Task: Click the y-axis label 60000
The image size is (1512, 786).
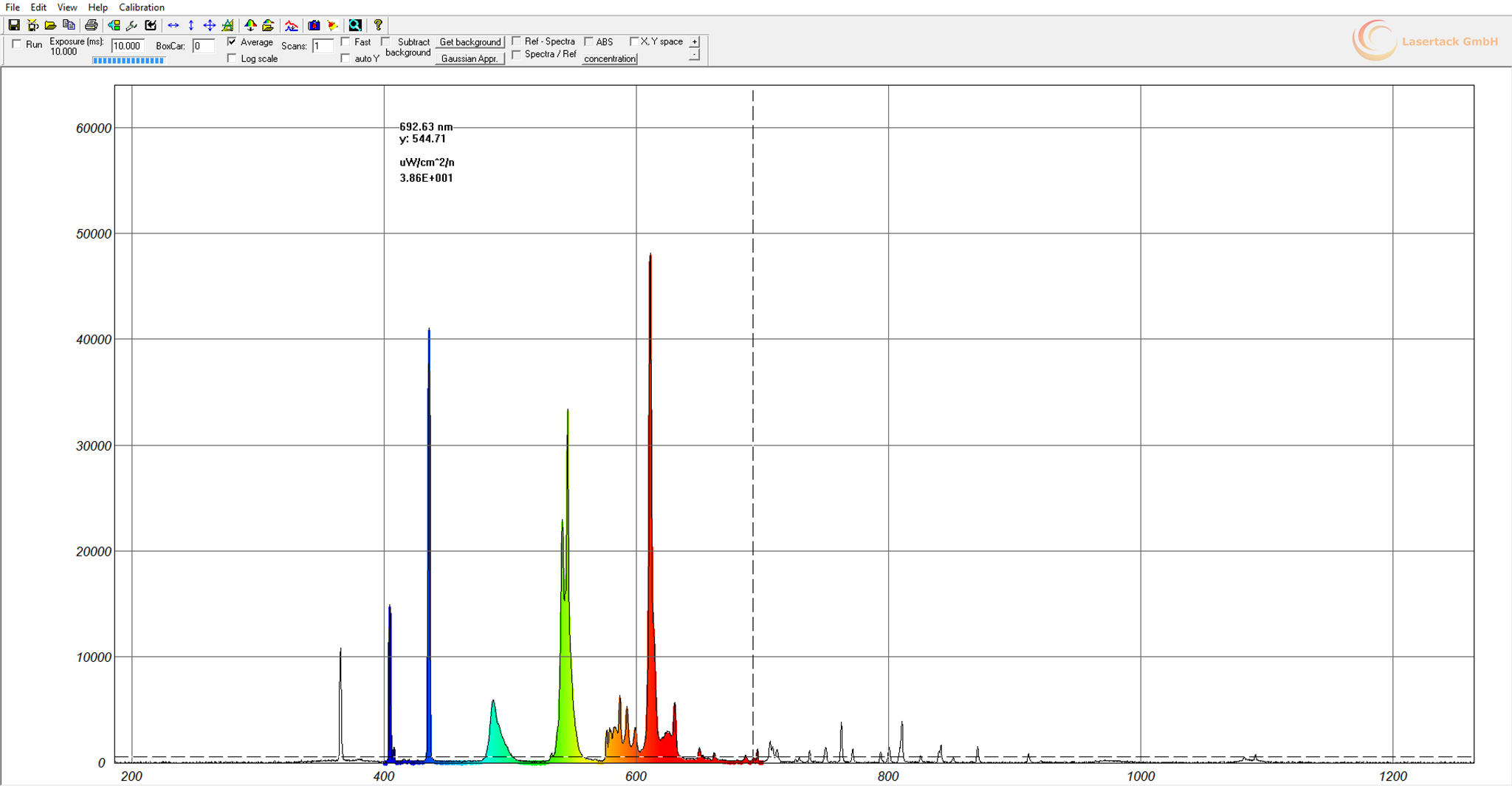Action: [94, 129]
